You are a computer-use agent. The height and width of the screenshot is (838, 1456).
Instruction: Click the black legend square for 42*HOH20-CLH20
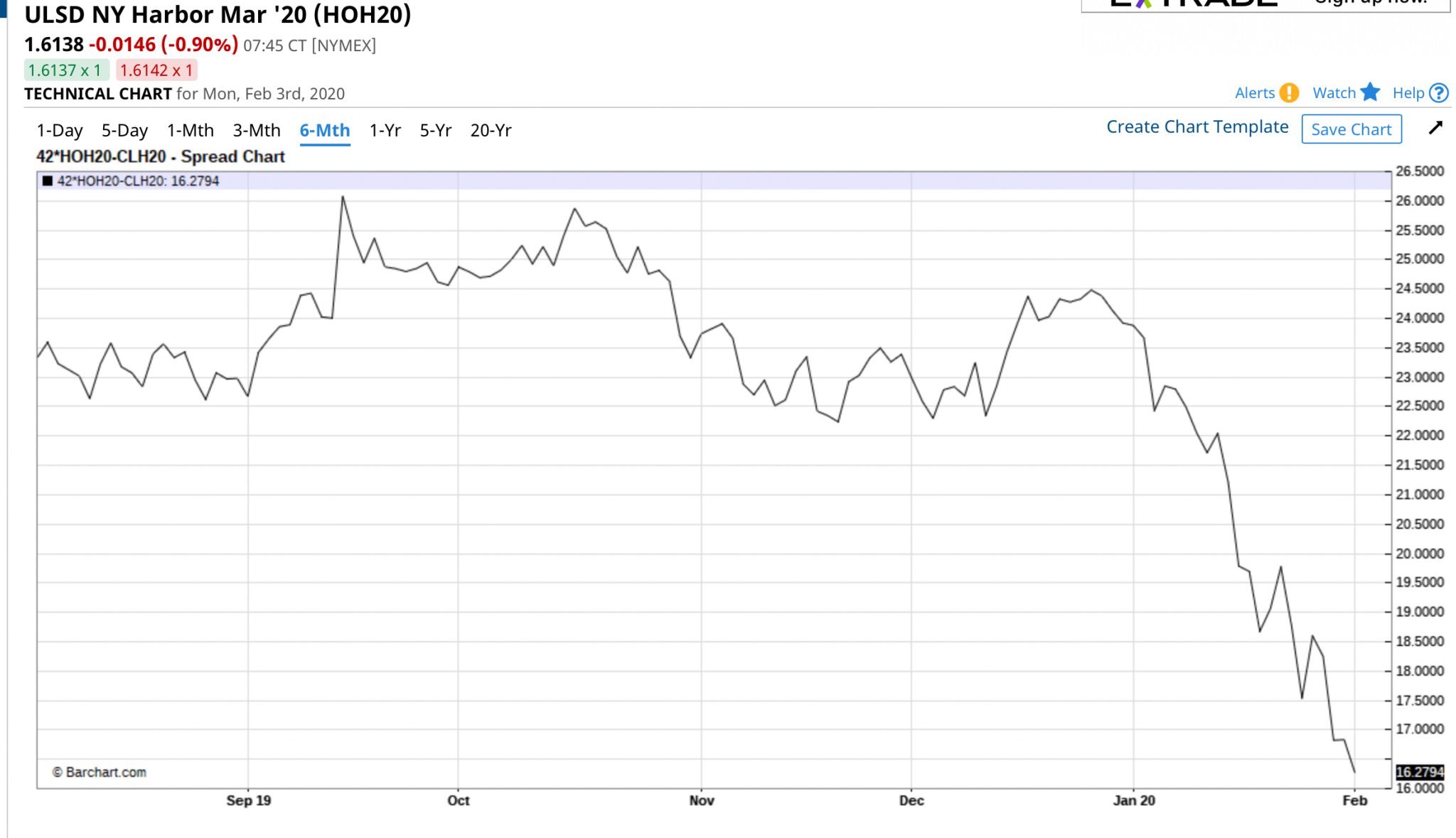coord(48,181)
